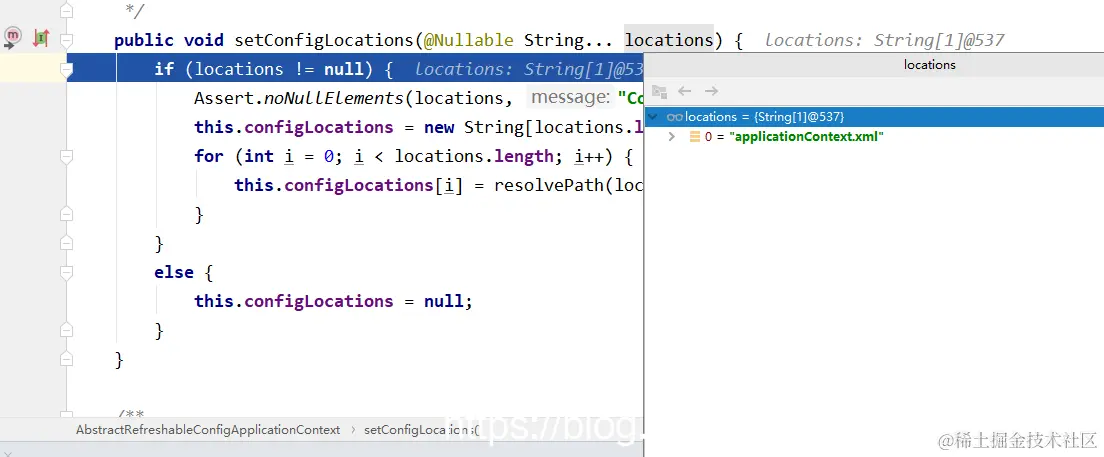Collapse the for loop fold marker

pyautogui.click(x=66, y=156)
